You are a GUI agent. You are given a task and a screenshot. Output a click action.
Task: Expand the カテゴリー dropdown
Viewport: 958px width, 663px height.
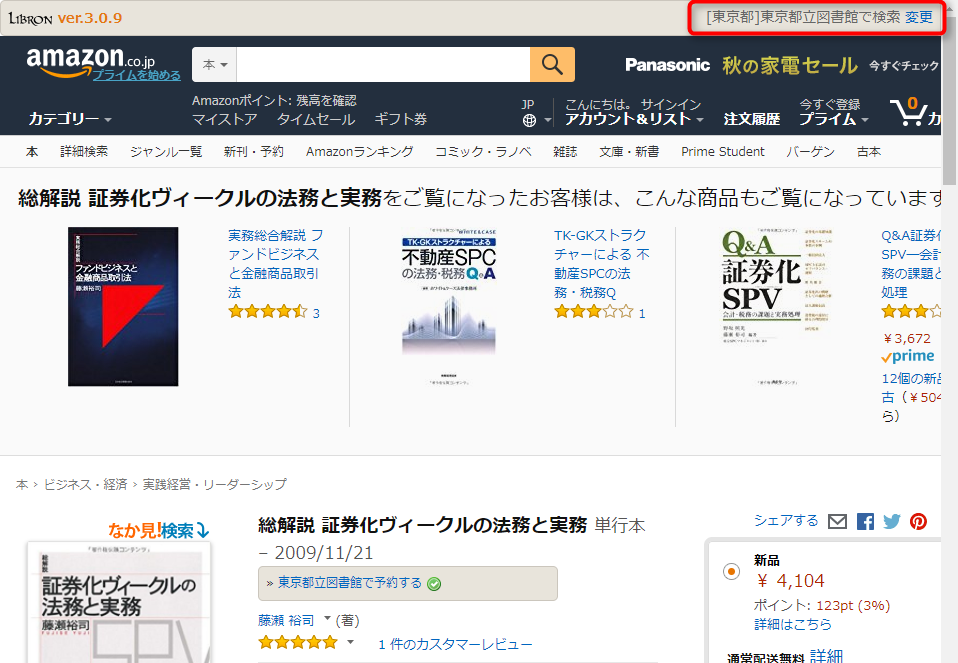click(70, 119)
